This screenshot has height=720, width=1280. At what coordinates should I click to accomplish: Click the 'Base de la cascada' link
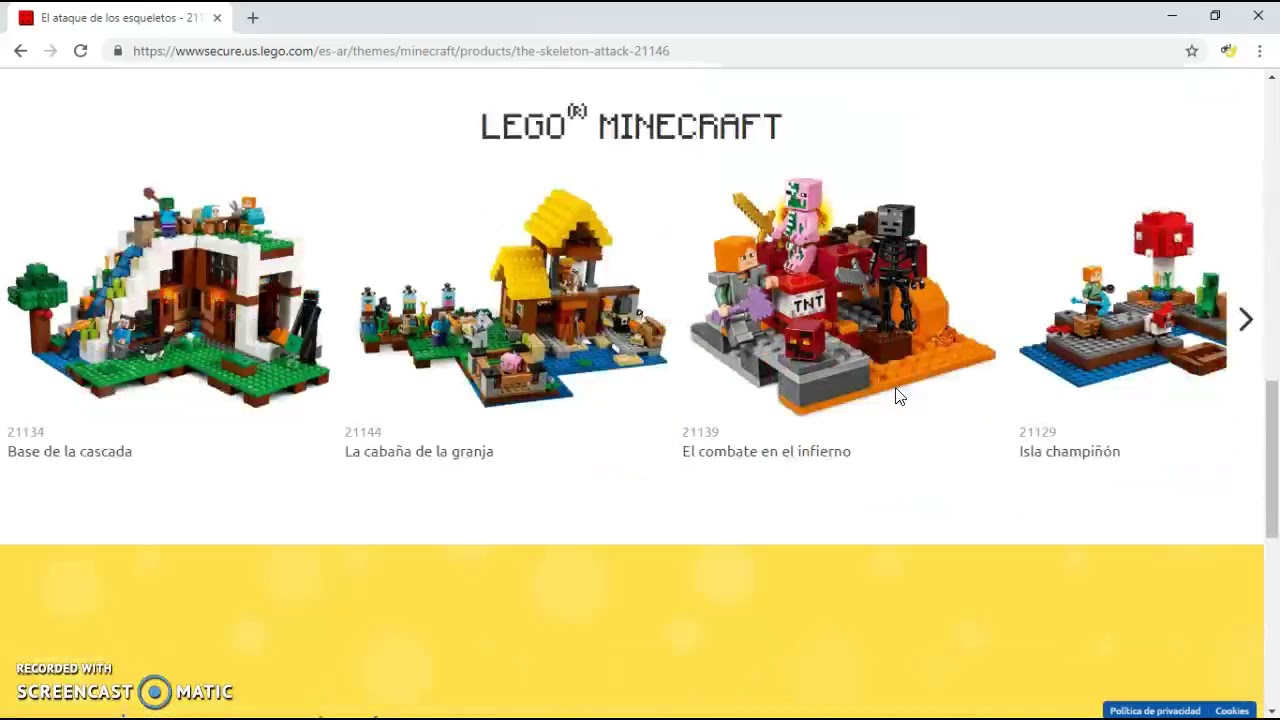[x=70, y=451]
